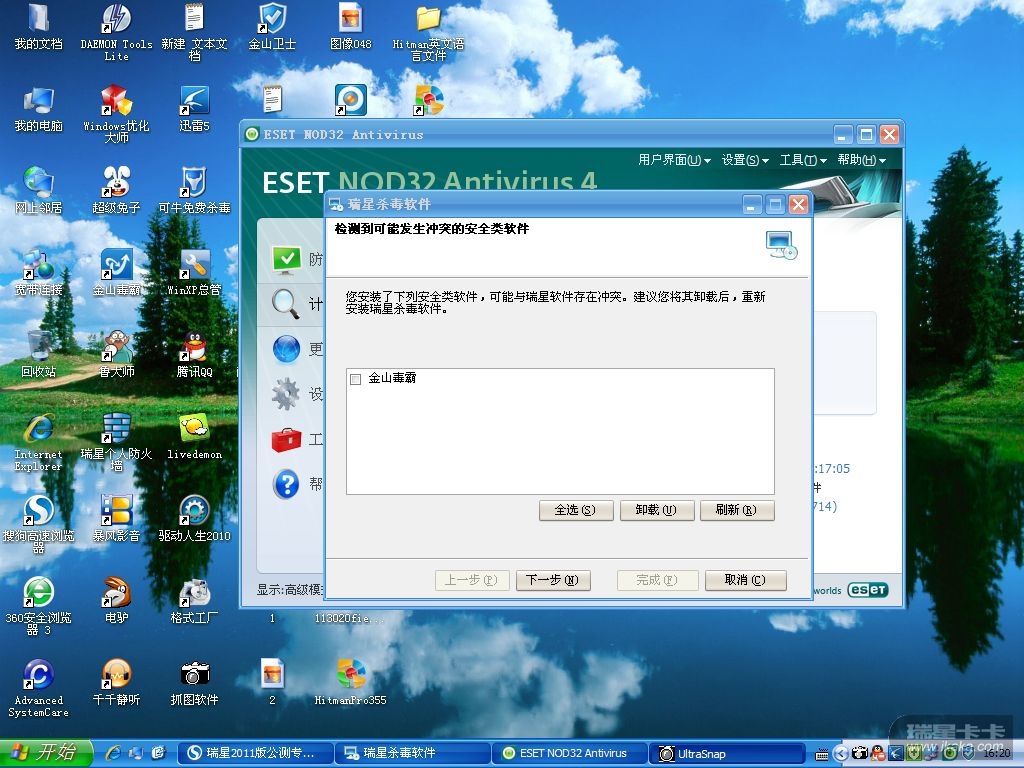Open the 用户界面(U) dropdown menu in ESET

coord(674,160)
